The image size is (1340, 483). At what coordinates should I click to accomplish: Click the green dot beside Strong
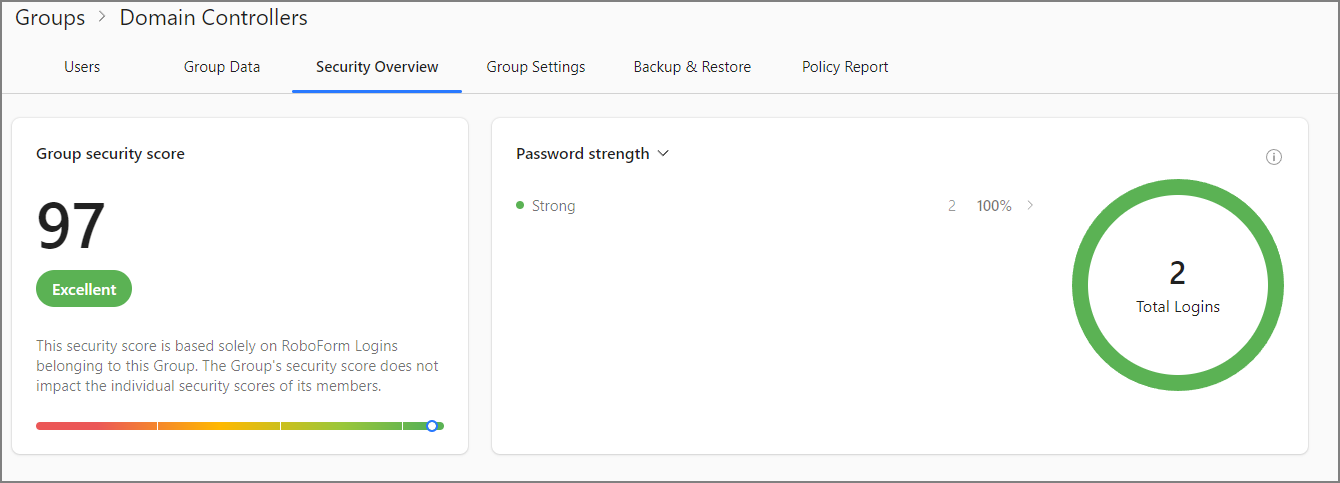coord(520,206)
